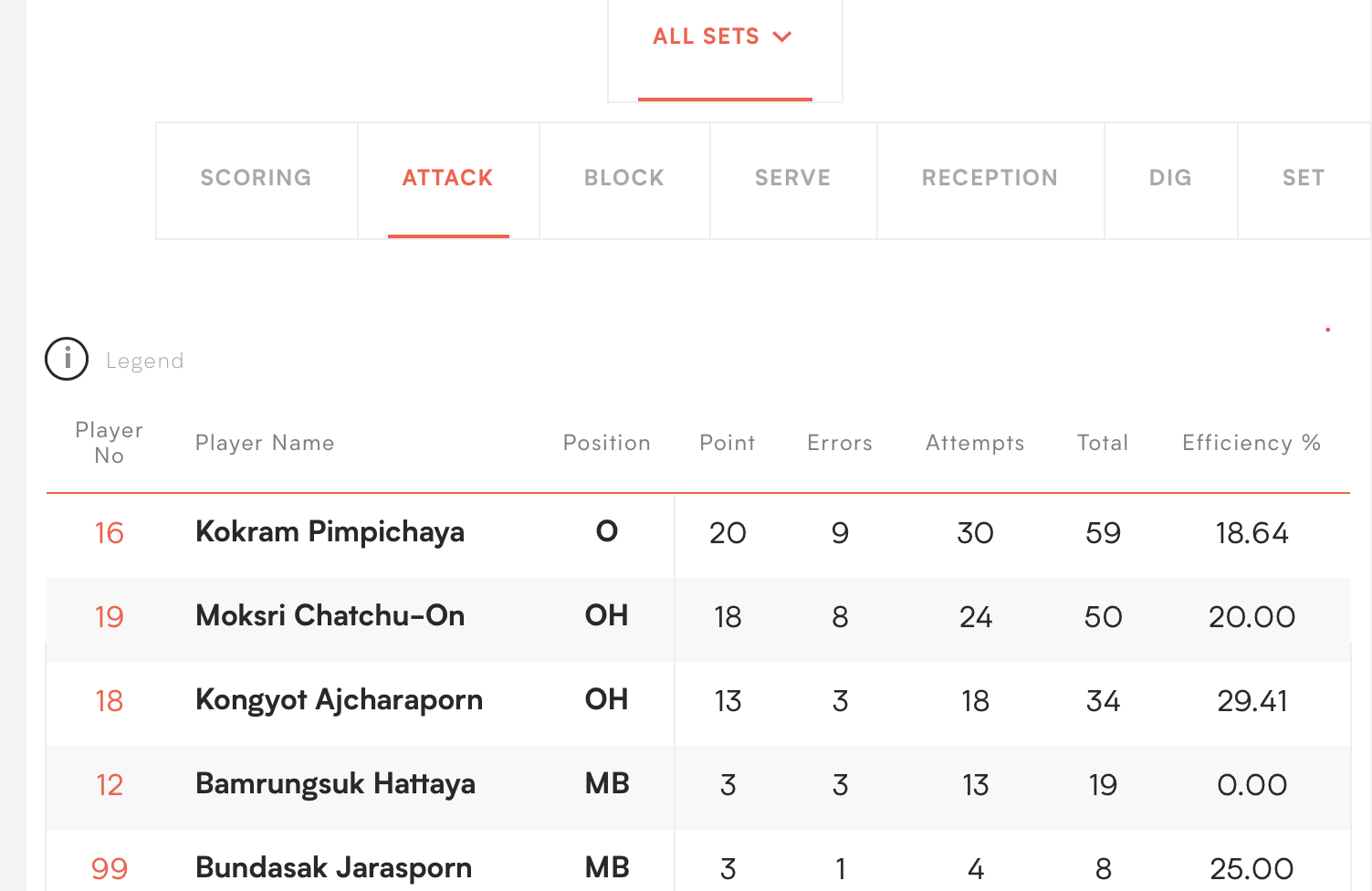This screenshot has width=1372, height=891.
Task: Switch to the SERVE tab
Action: (x=793, y=178)
